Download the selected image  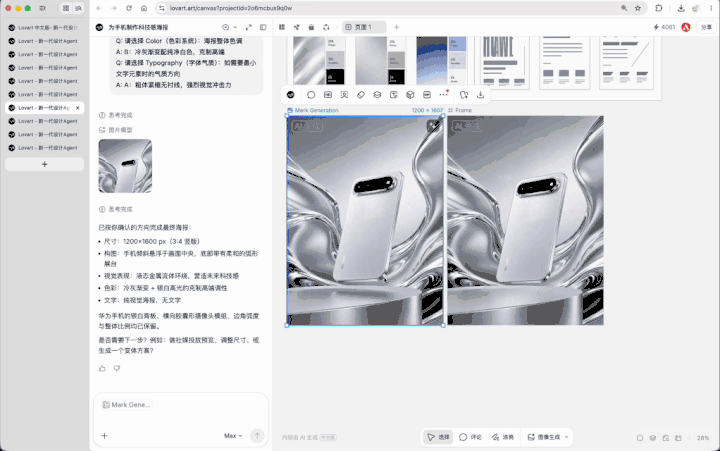point(480,95)
